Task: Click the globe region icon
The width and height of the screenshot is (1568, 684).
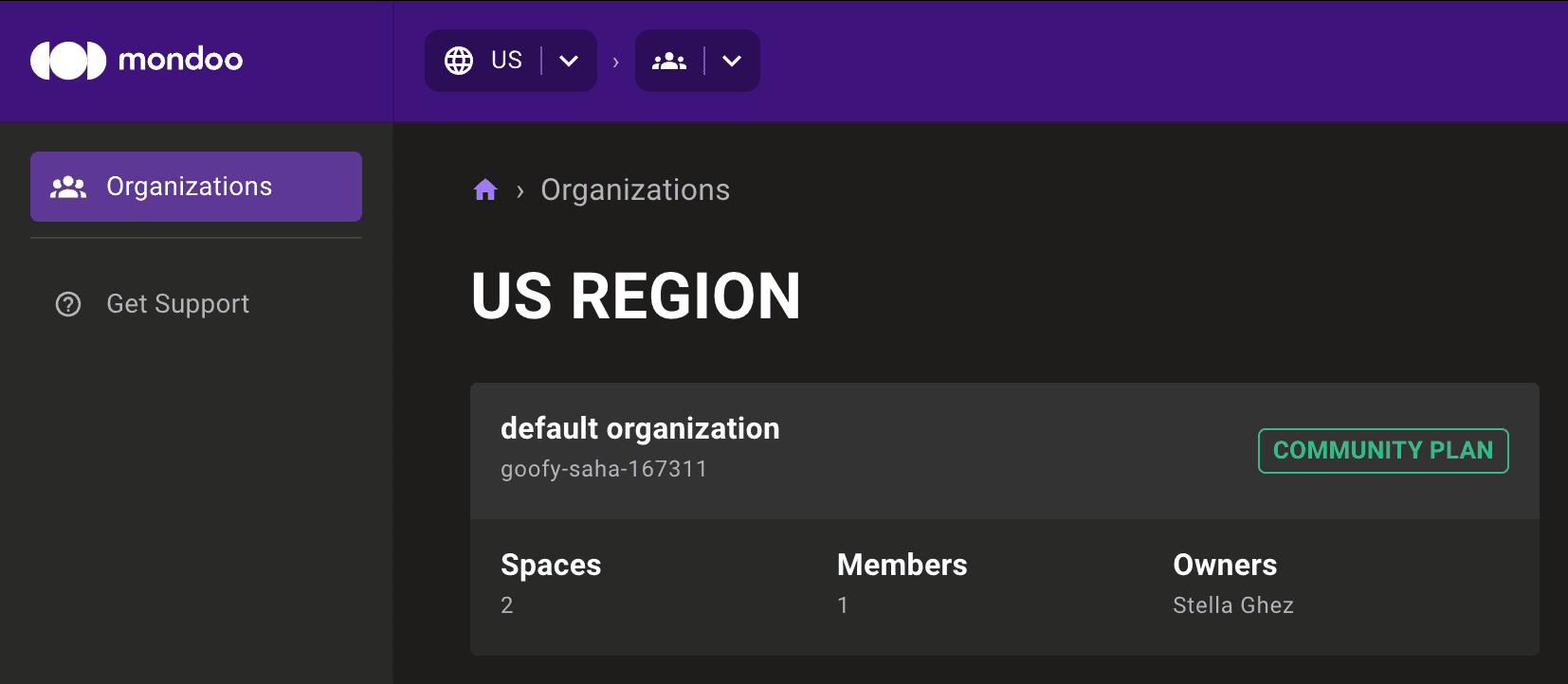Action: tap(459, 61)
